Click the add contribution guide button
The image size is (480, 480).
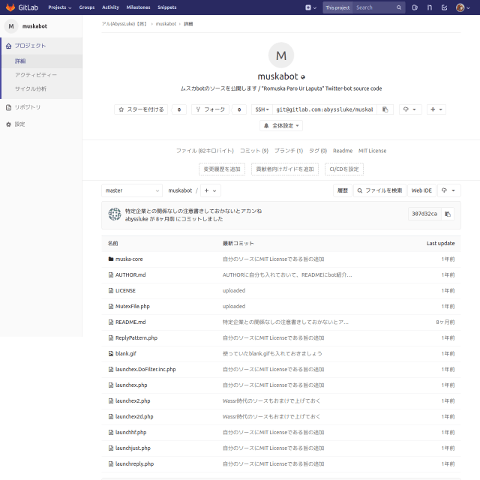click(x=285, y=169)
